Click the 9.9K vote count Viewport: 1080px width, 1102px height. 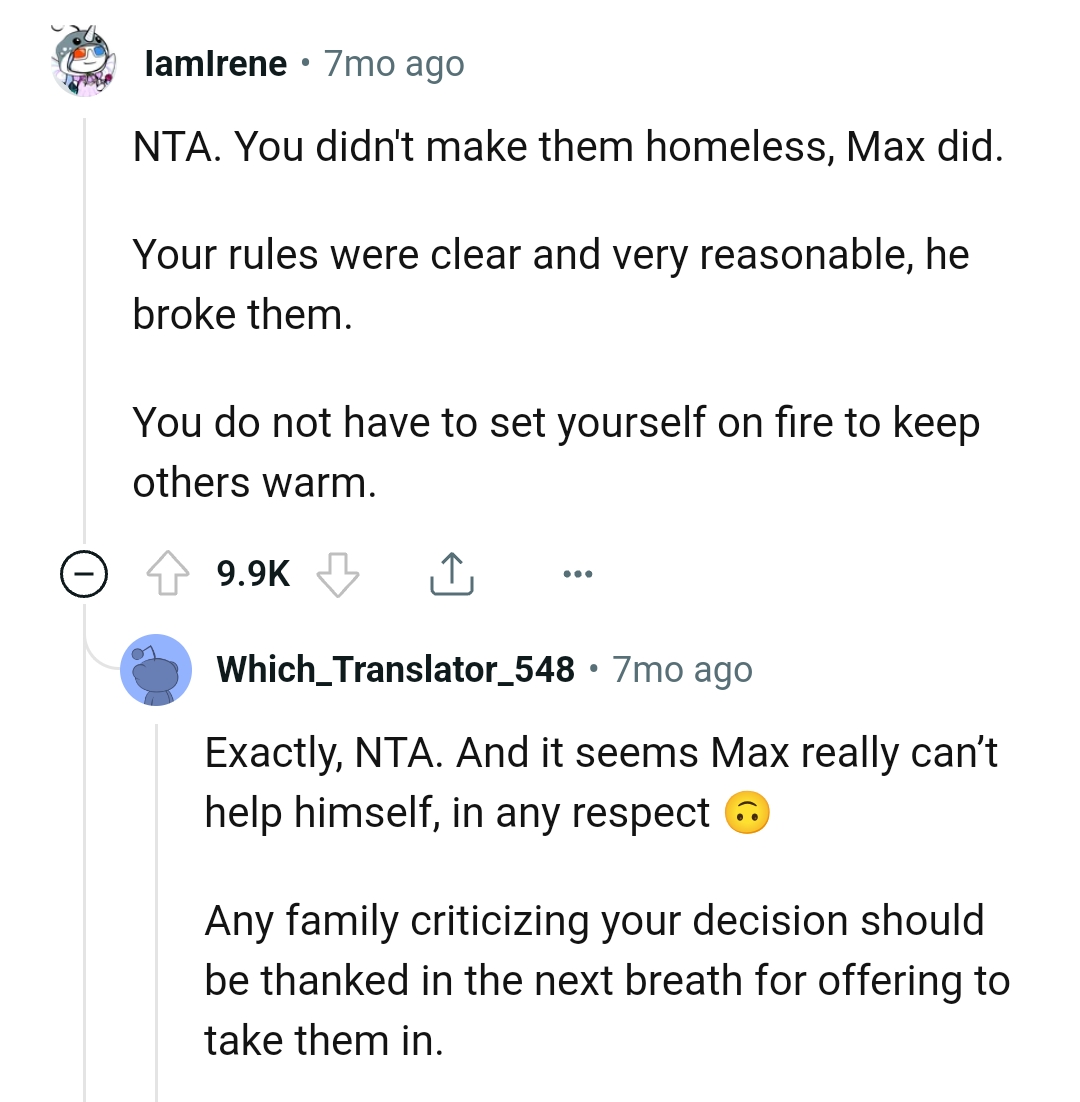(252, 573)
